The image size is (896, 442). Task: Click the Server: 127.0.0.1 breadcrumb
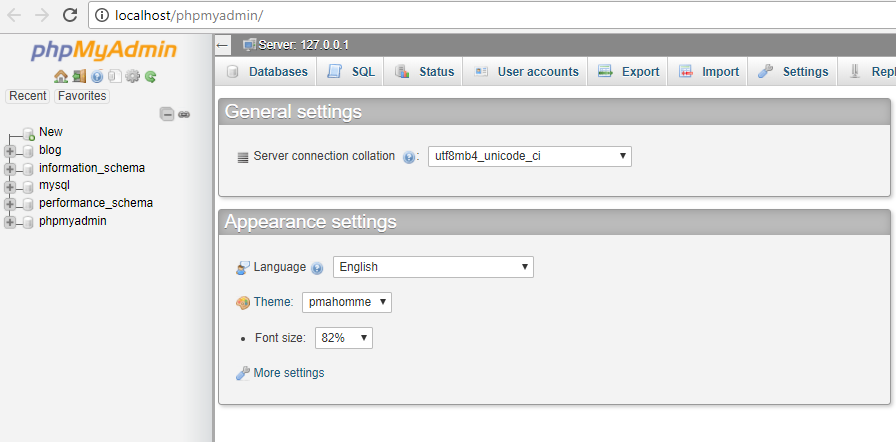click(303, 45)
